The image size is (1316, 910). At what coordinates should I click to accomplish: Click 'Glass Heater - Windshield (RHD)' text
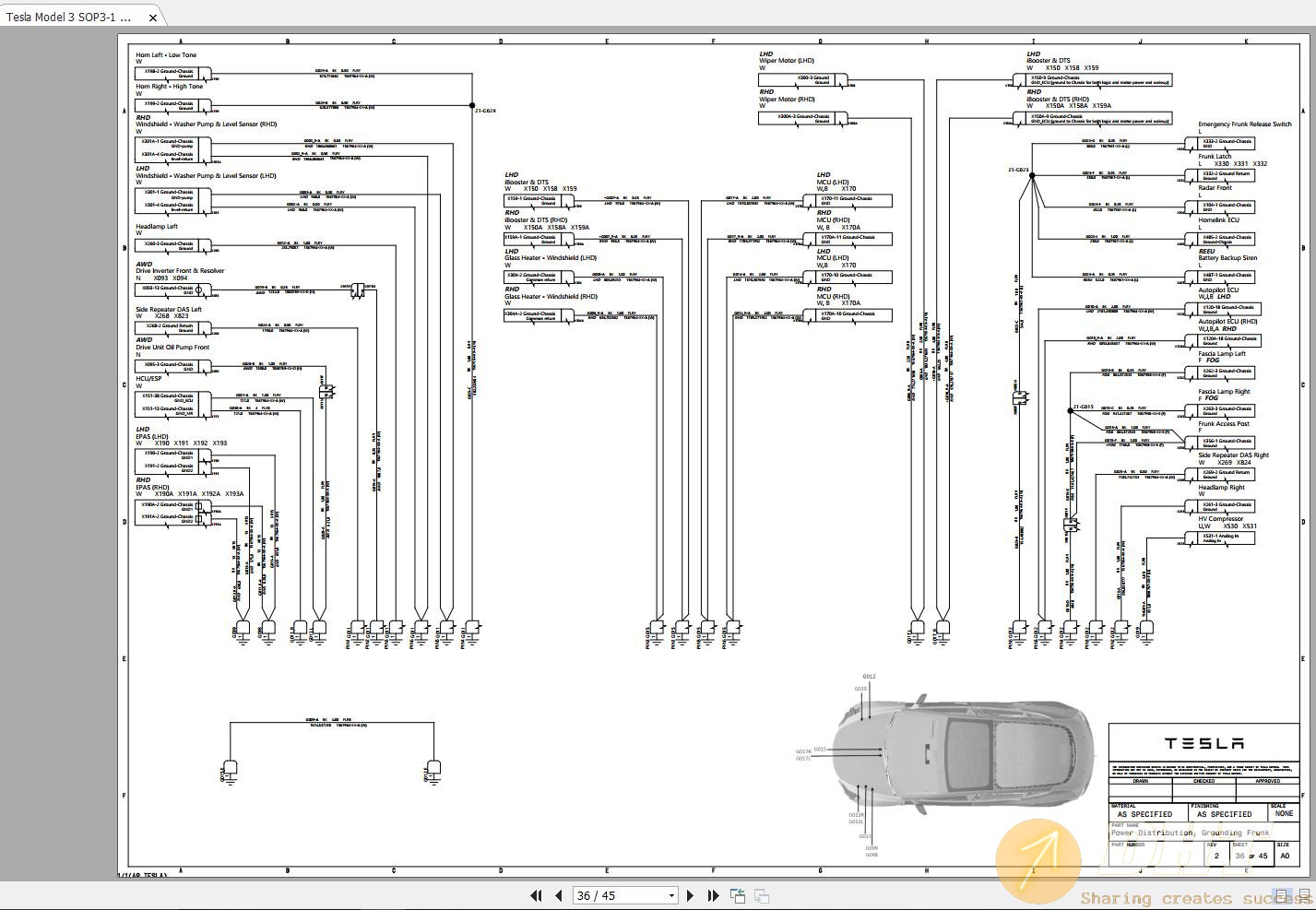tap(551, 297)
